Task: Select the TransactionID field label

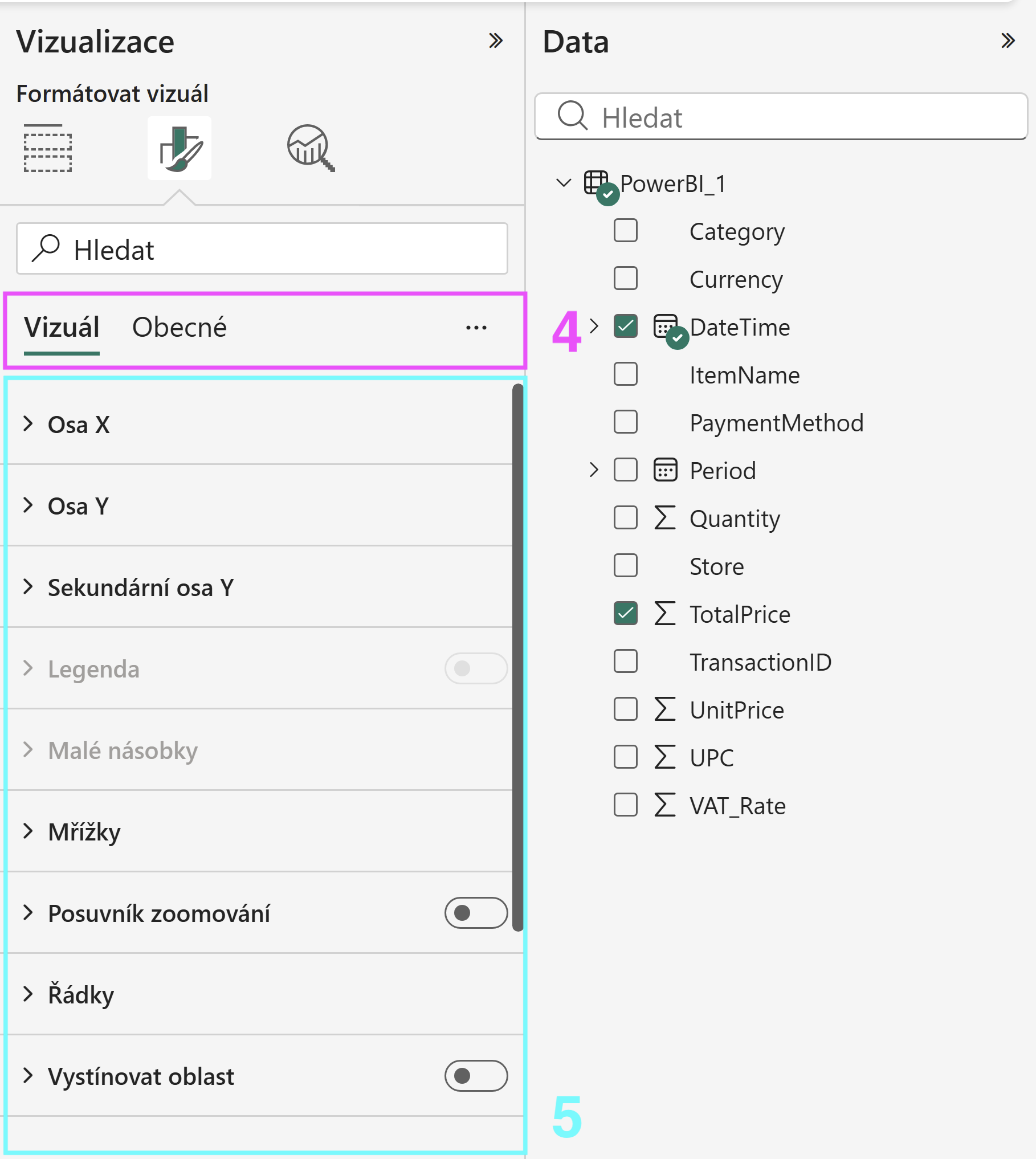Action: pyautogui.click(x=761, y=662)
